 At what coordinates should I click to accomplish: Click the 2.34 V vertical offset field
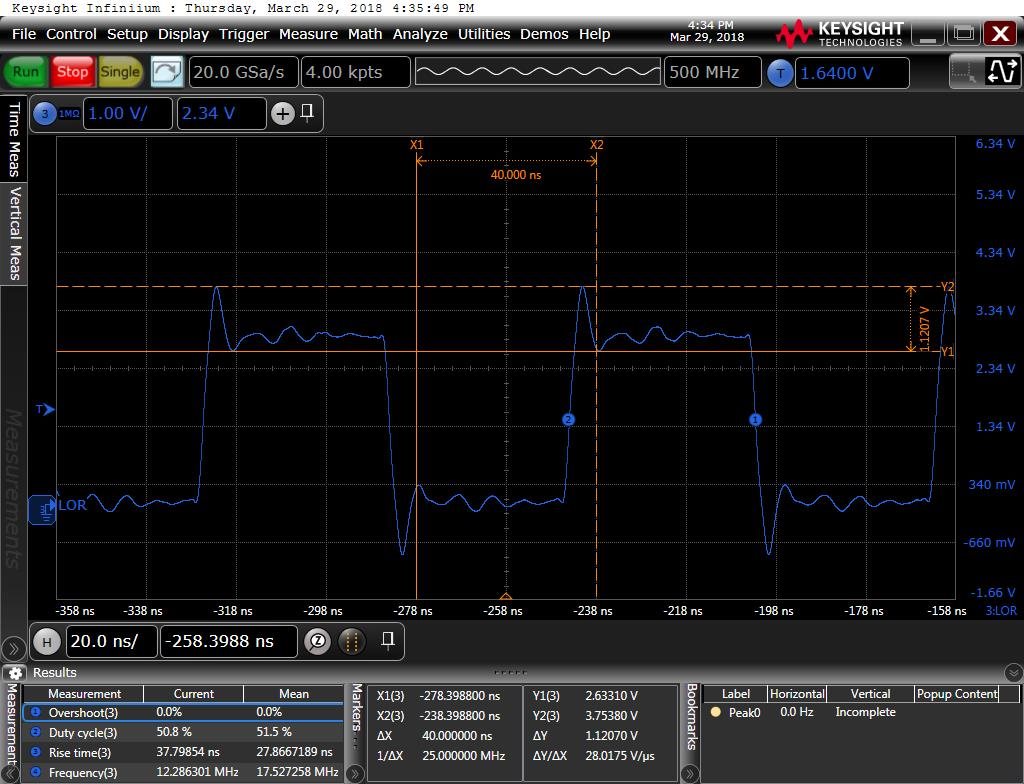tap(221, 114)
